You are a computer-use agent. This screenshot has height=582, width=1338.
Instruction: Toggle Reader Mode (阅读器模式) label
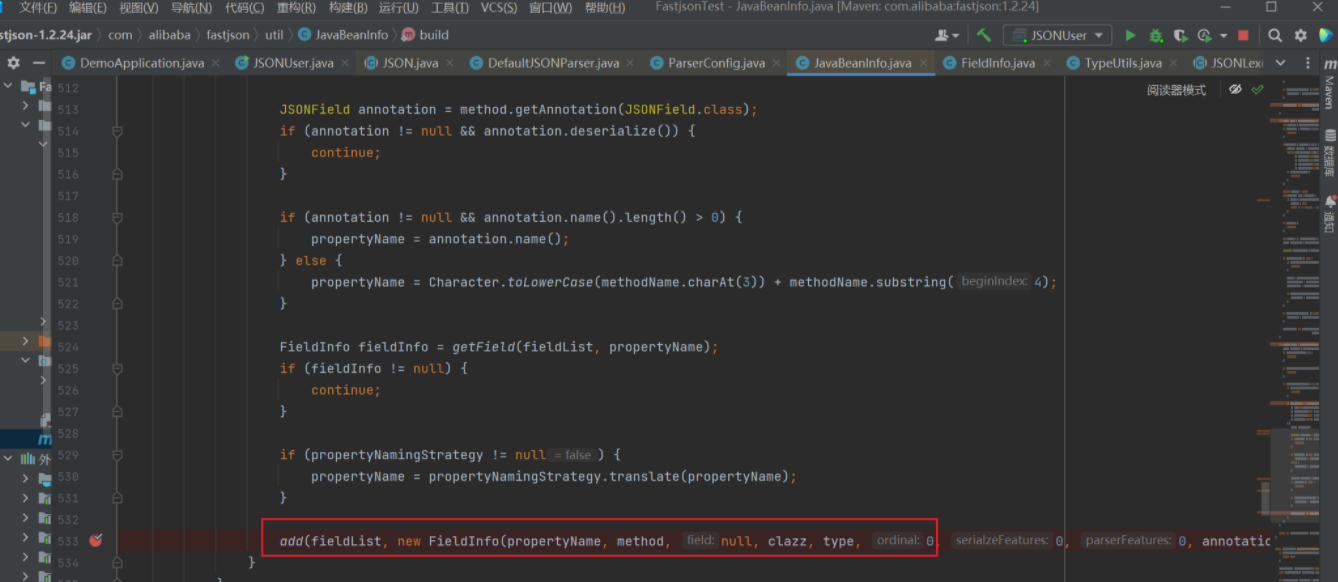(x=1176, y=90)
